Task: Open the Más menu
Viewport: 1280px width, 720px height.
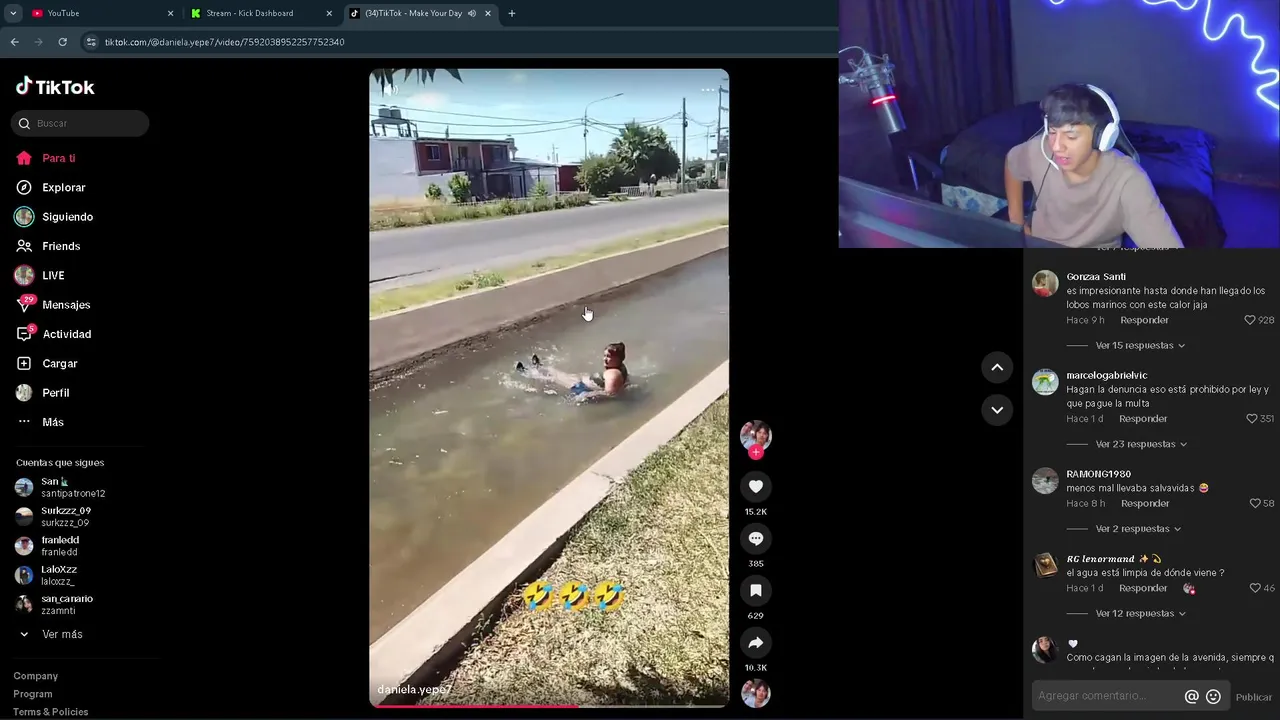Action: point(40,422)
